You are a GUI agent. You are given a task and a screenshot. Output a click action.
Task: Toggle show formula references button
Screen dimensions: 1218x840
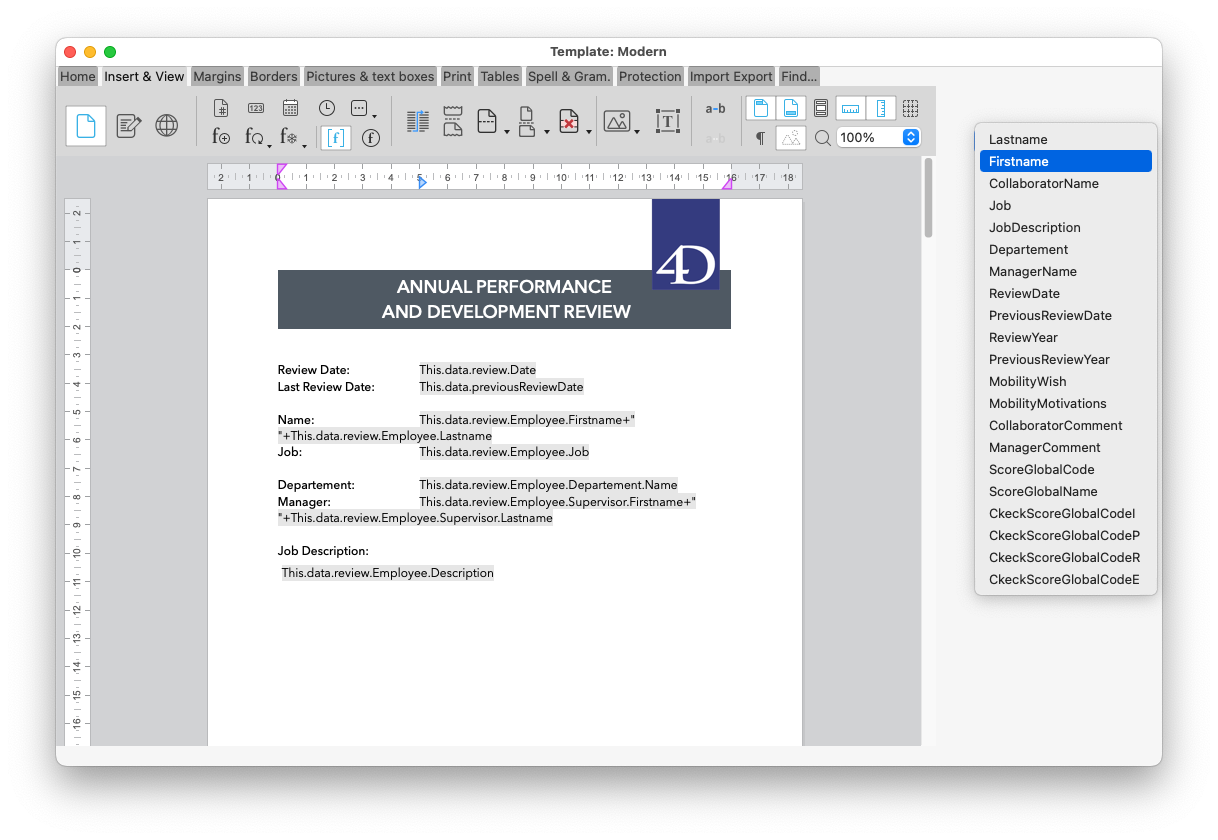tap(335, 137)
